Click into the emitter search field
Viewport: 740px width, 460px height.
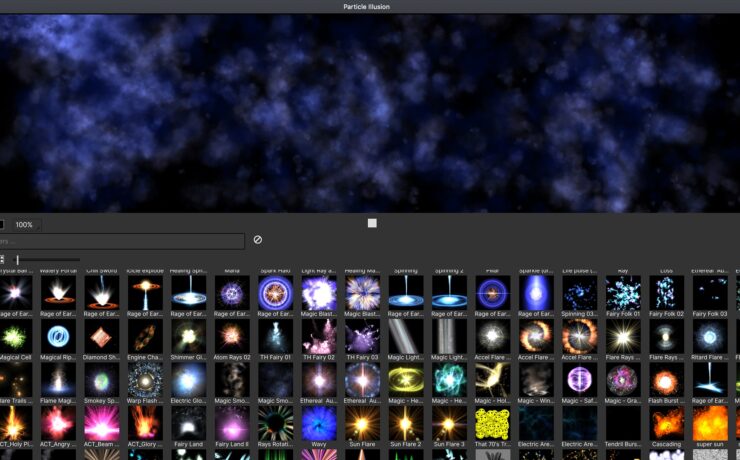click(x=122, y=241)
